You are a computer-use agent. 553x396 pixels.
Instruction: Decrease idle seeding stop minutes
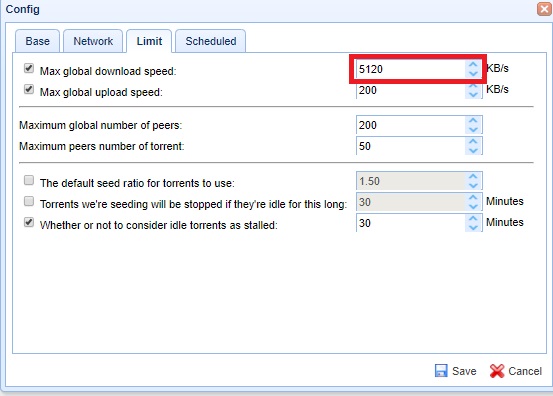coord(473,206)
